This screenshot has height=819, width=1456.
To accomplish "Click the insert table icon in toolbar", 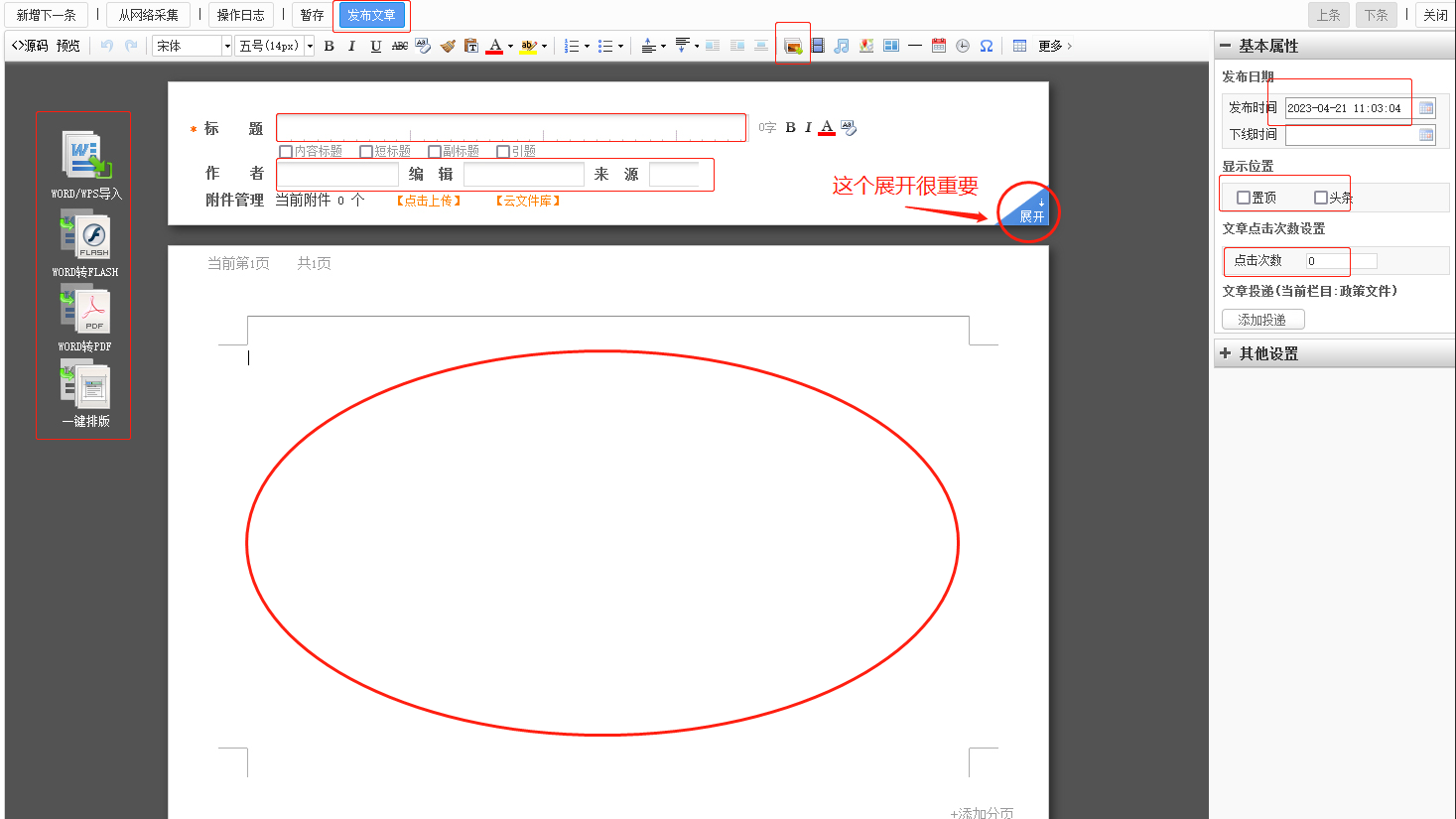I will (1019, 46).
